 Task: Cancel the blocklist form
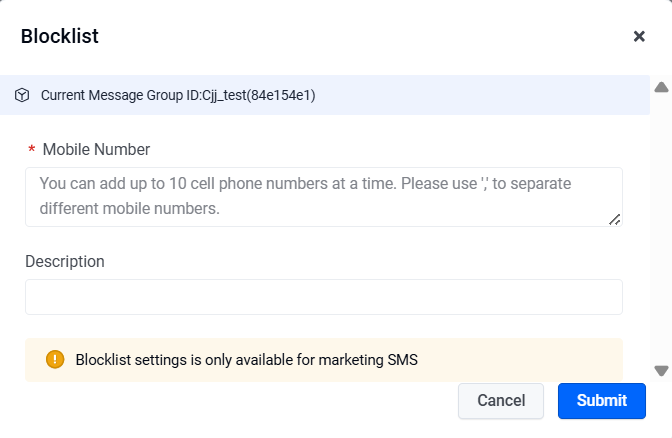point(501,401)
